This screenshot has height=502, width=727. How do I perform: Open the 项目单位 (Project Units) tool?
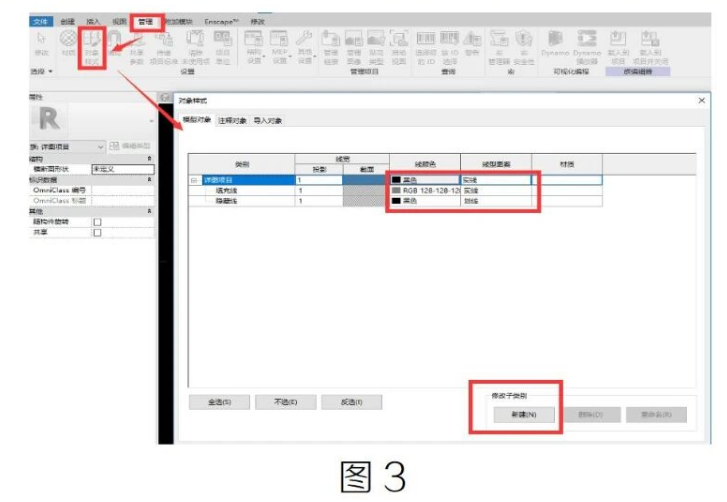pyautogui.click(x=223, y=48)
